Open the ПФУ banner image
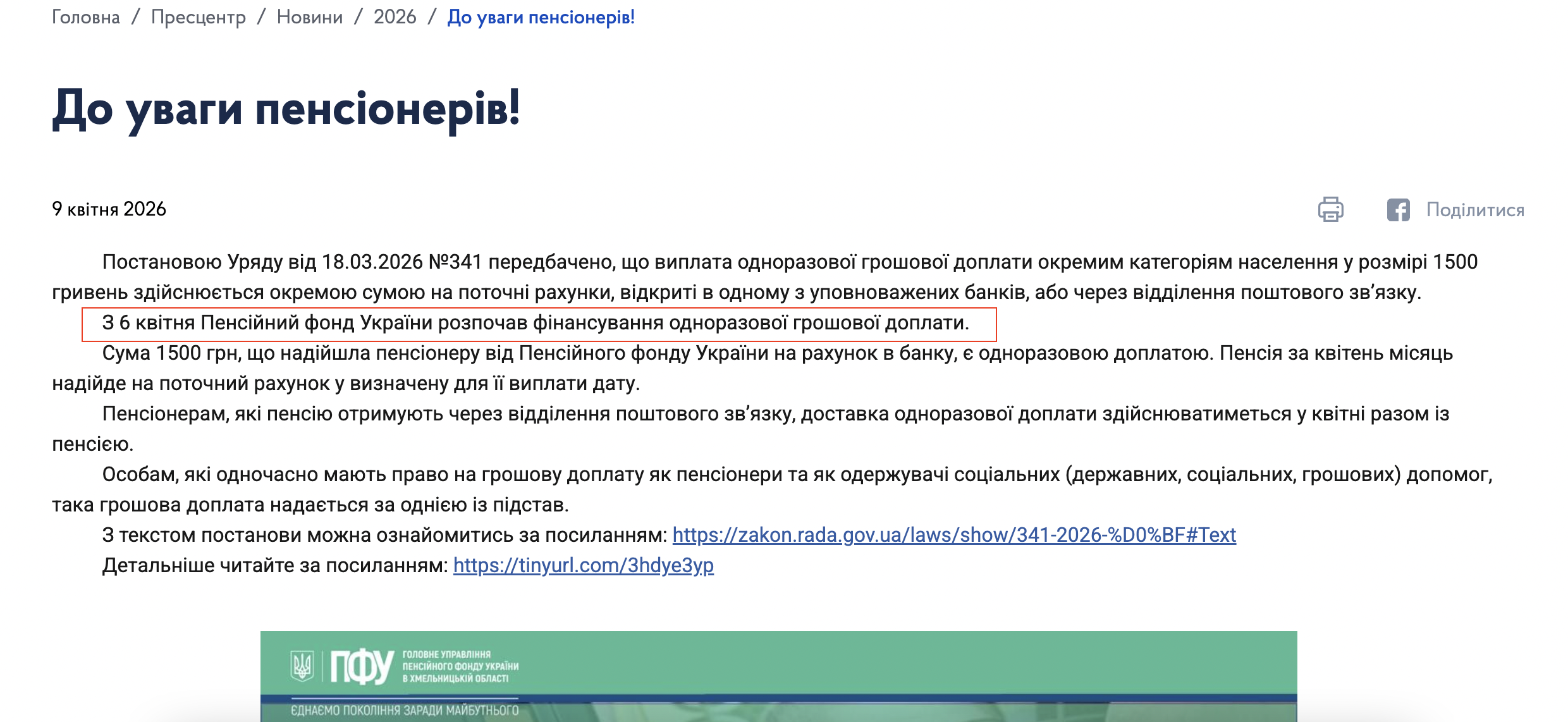1568x722 pixels. tap(778, 676)
